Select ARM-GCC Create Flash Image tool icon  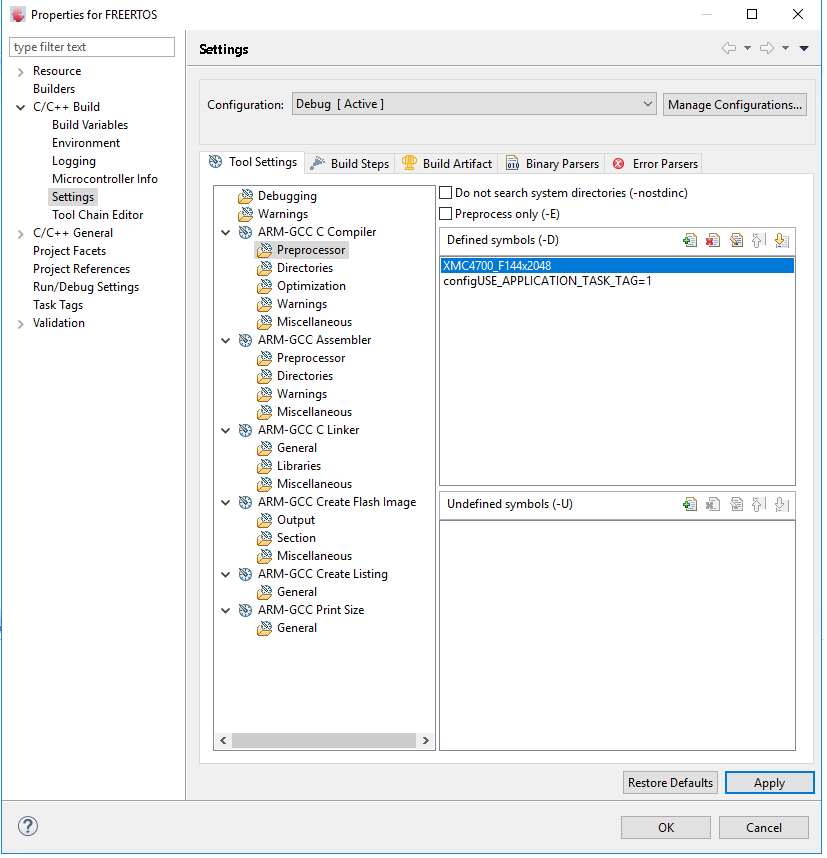(x=245, y=502)
